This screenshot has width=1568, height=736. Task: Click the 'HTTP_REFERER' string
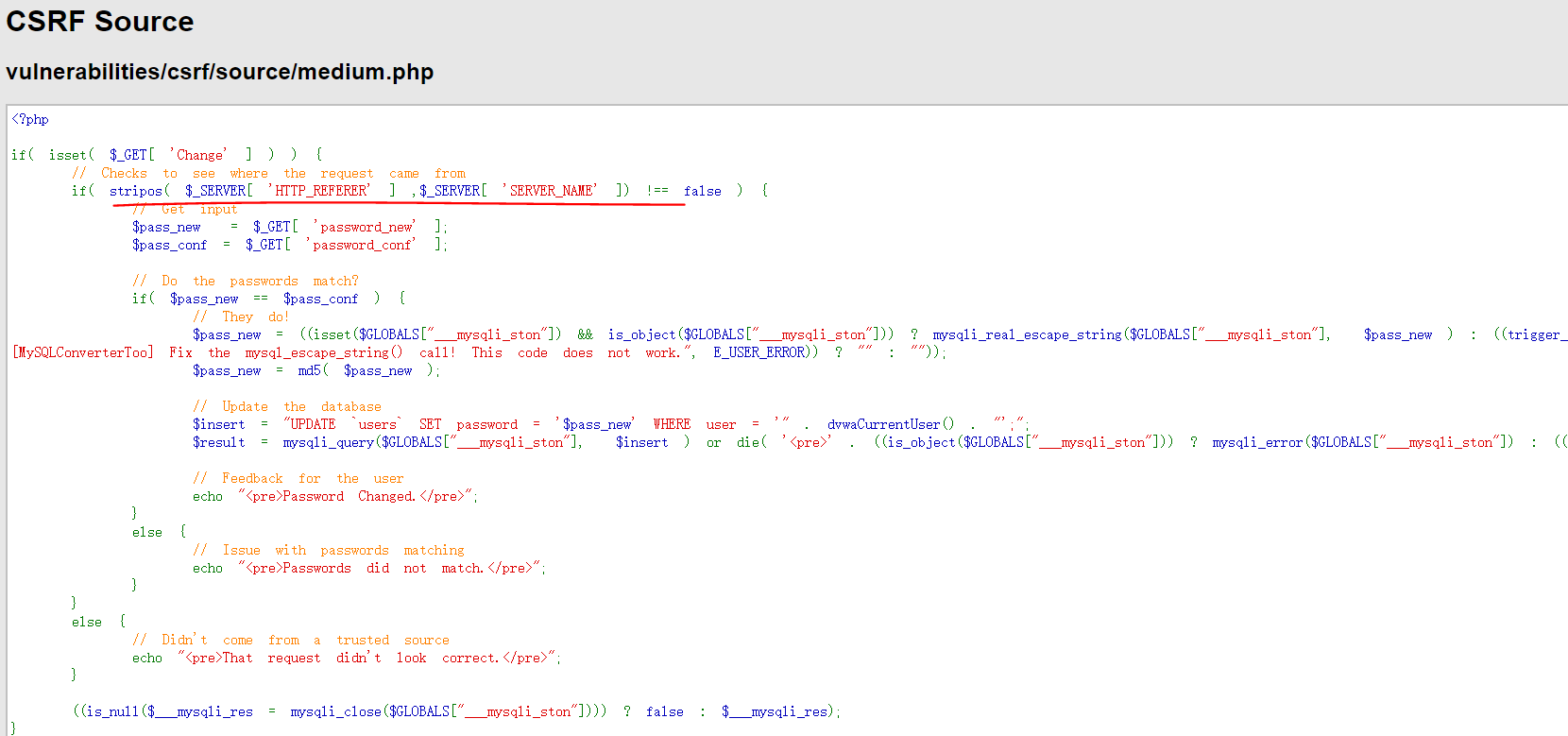pyautogui.click(x=319, y=191)
